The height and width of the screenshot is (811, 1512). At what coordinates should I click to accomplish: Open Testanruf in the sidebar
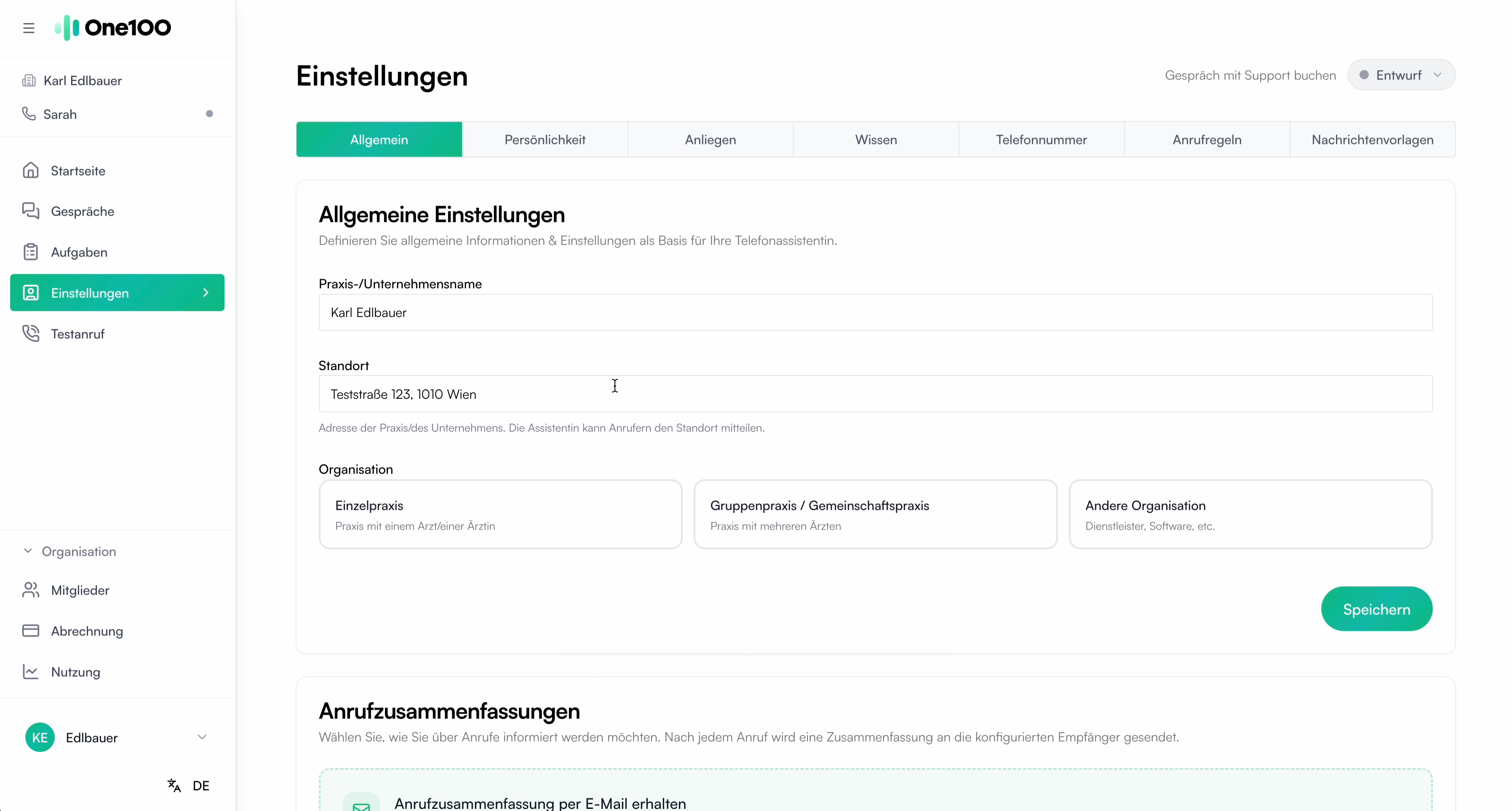[x=118, y=333]
